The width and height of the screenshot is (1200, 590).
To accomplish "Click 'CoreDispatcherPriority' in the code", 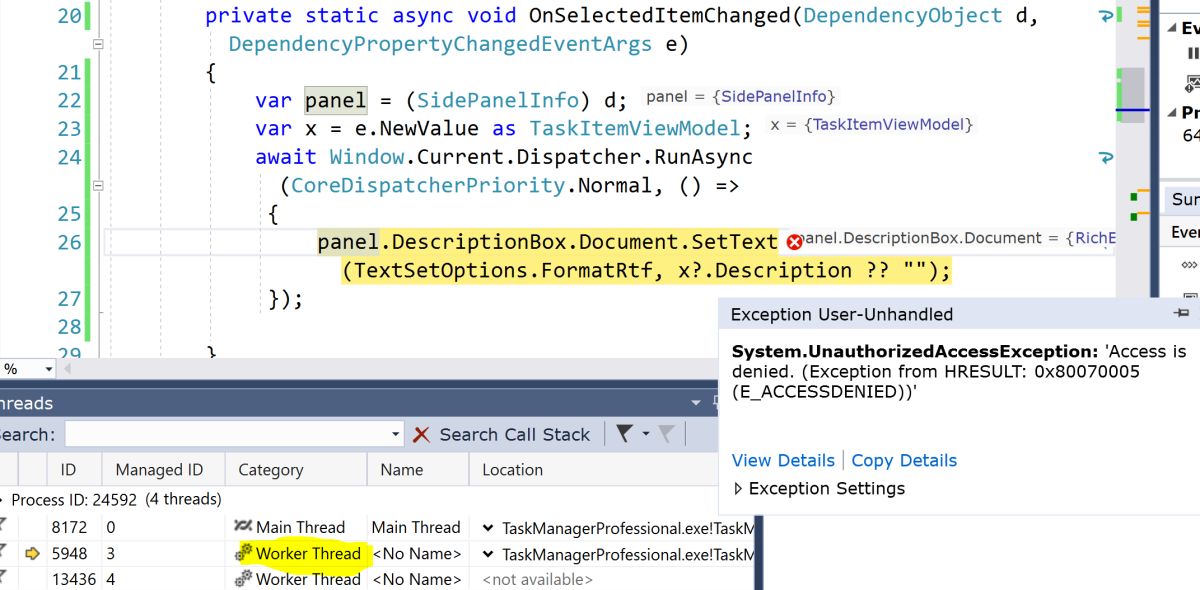I will coord(428,185).
